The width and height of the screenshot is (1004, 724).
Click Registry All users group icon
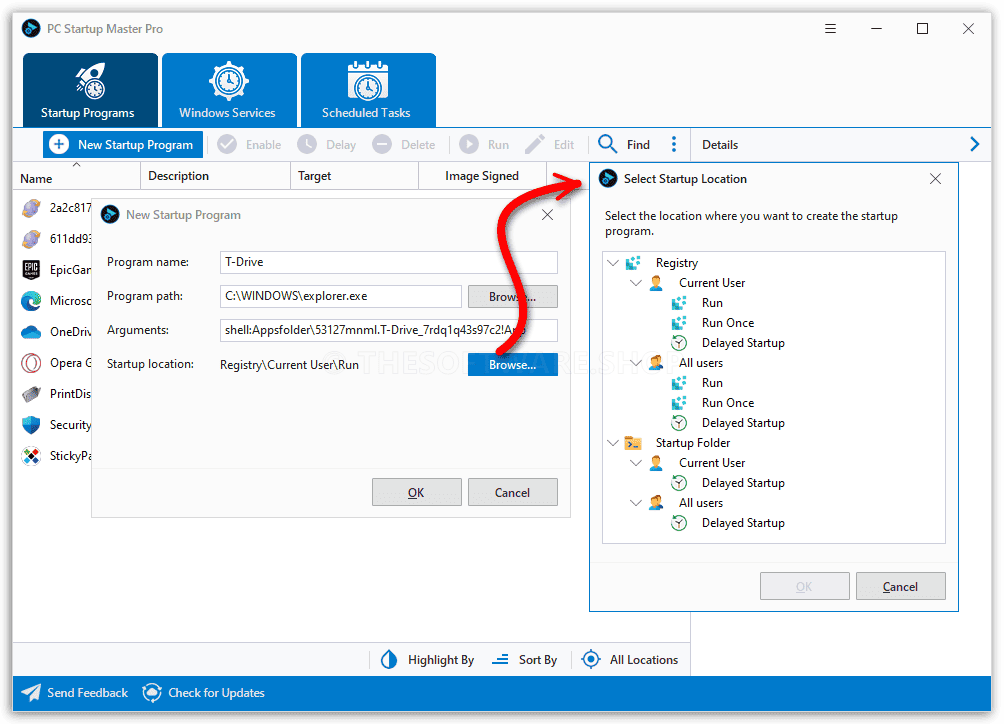(656, 363)
